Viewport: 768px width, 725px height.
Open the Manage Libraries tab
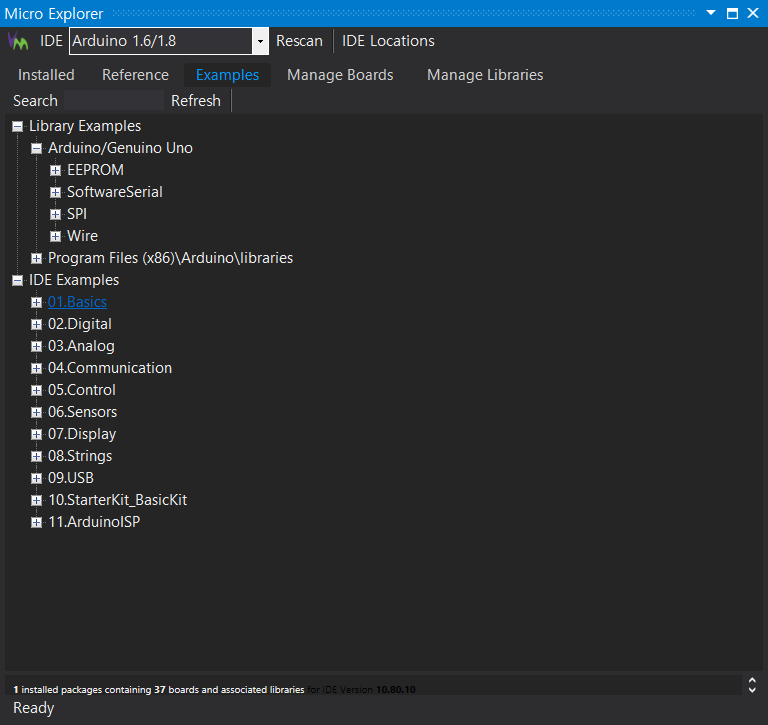485,75
